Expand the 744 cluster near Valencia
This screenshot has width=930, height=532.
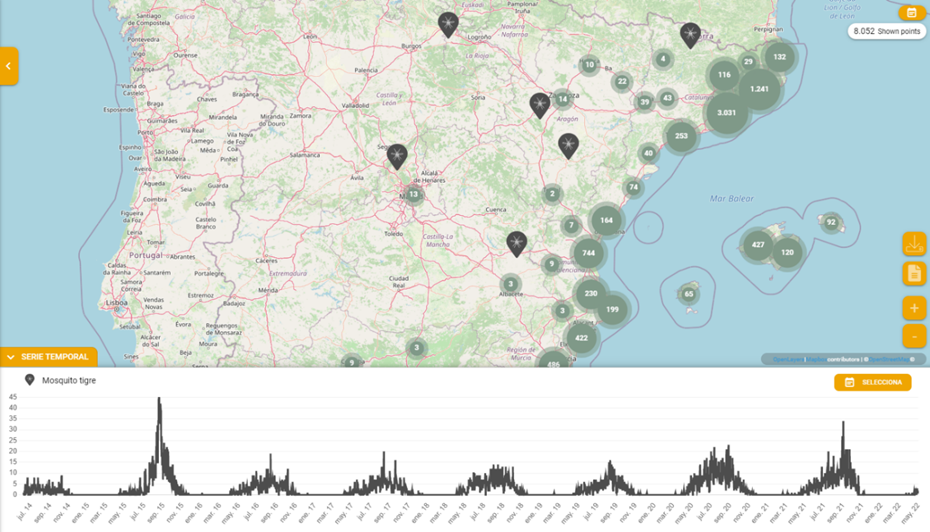(x=588, y=254)
